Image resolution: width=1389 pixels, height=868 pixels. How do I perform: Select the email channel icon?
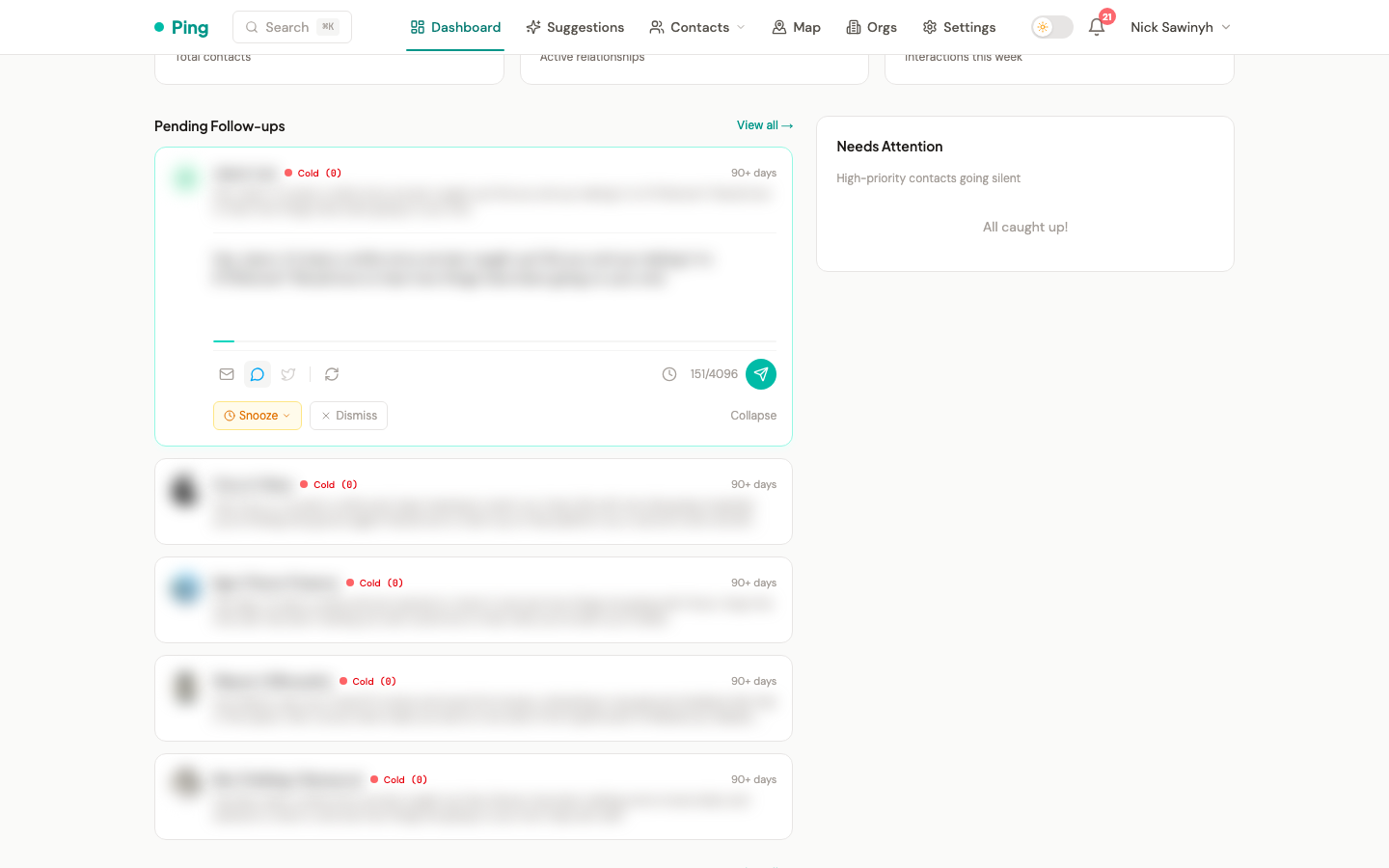(x=227, y=374)
